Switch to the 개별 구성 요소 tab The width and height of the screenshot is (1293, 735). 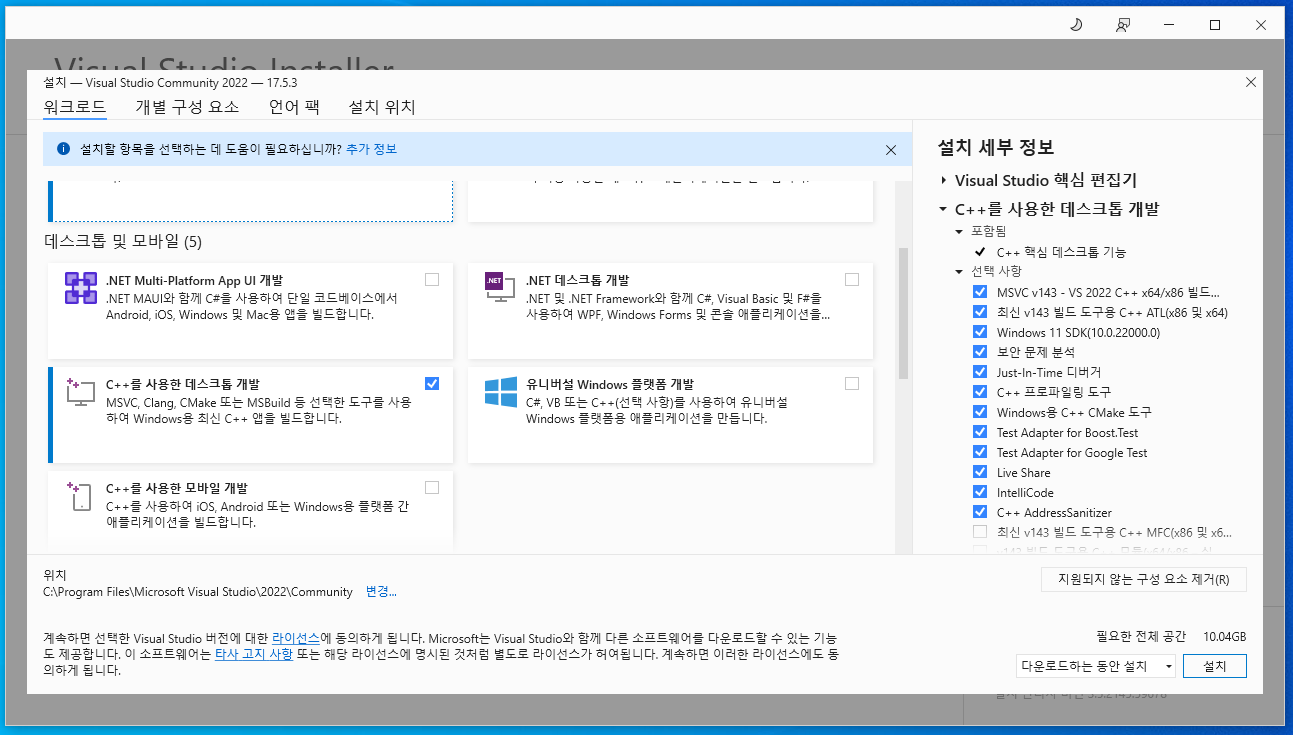coord(187,107)
